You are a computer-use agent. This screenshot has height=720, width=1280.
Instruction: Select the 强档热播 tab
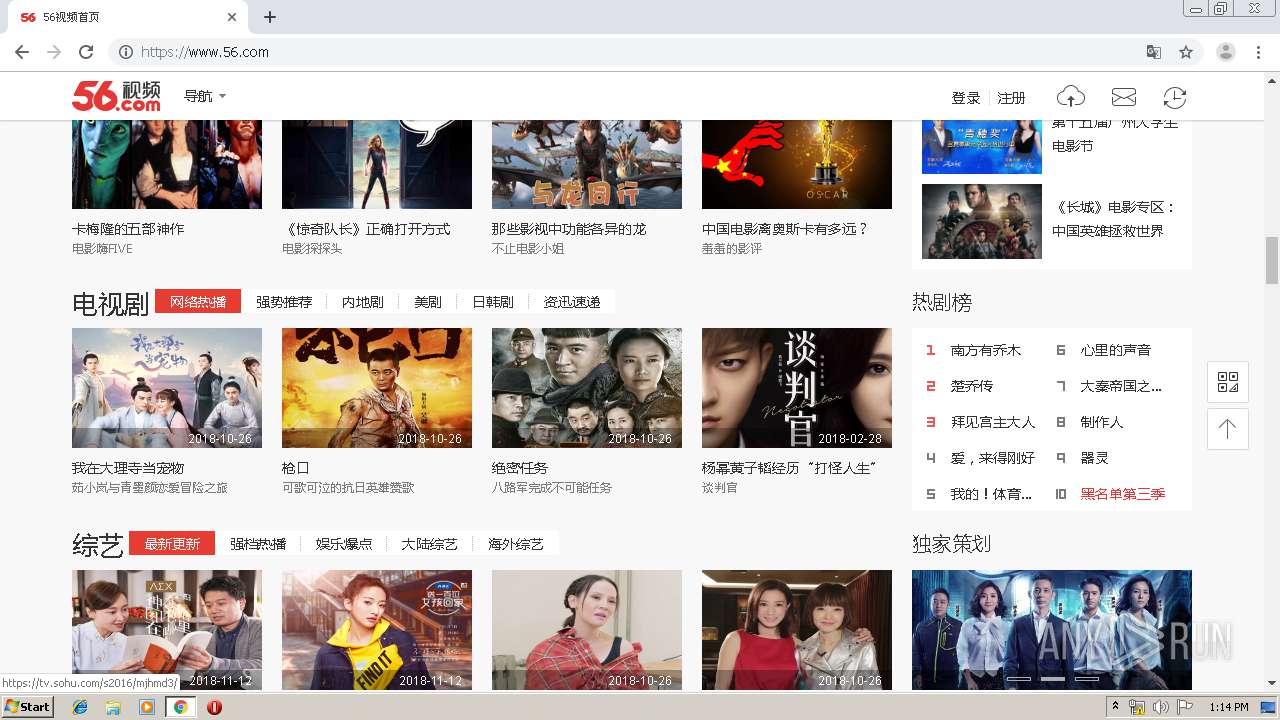point(258,543)
